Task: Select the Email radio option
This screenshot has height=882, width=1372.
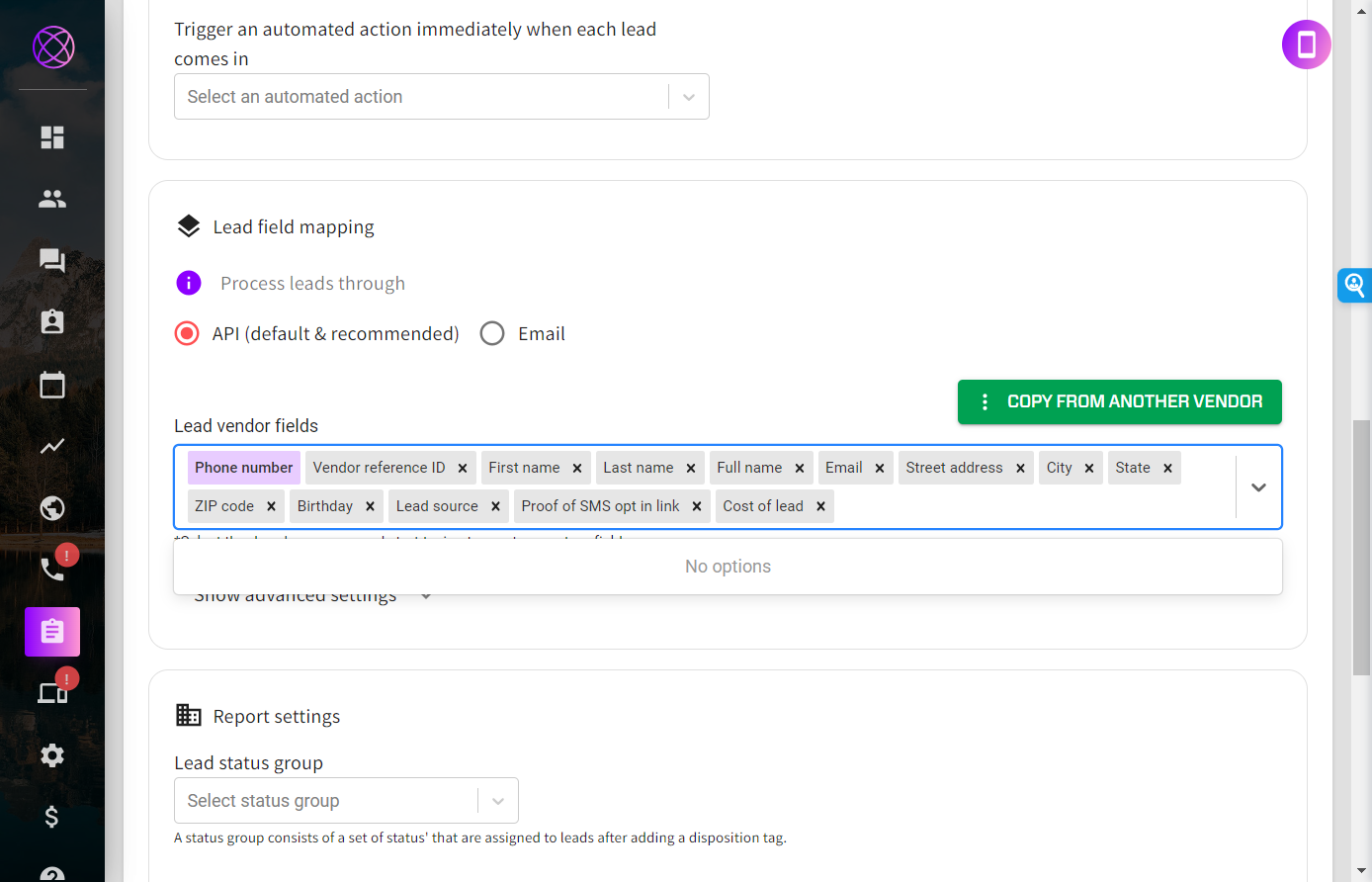Action: (492, 333)
